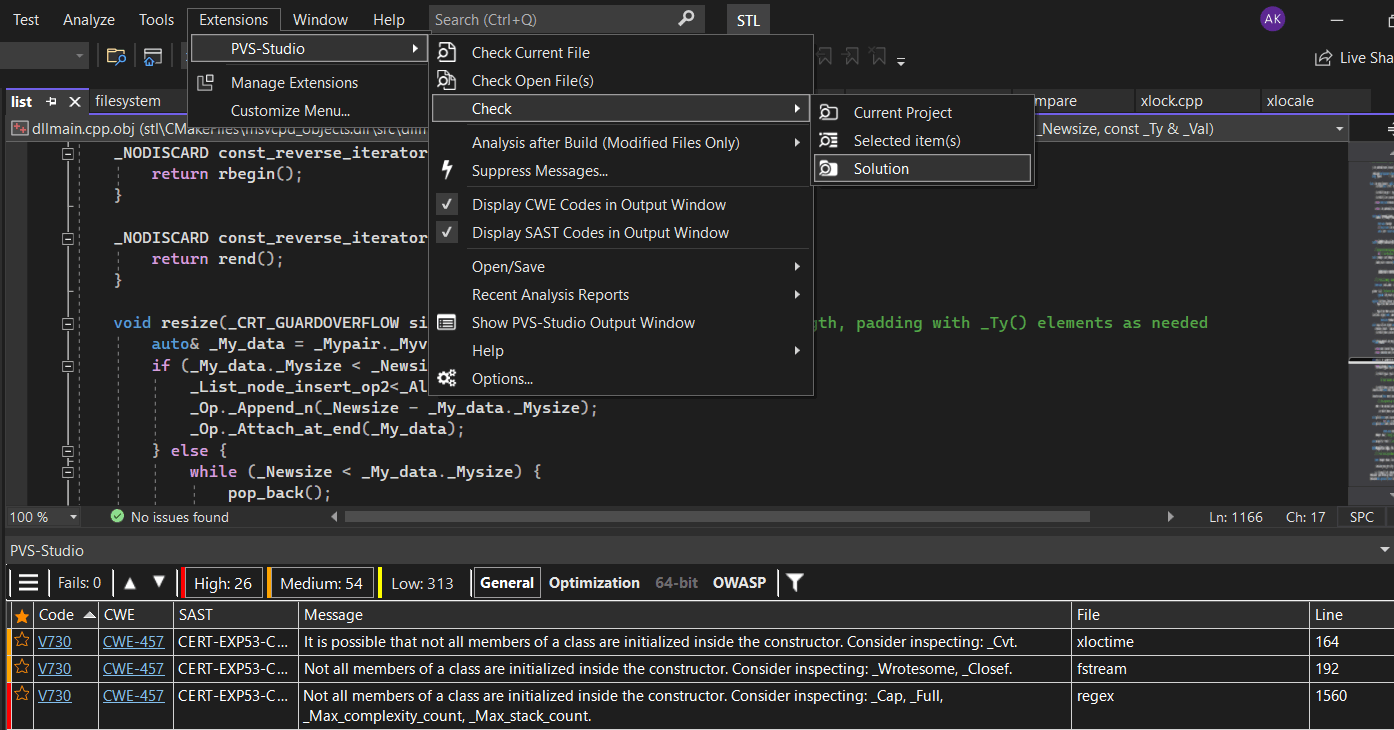Click the Suppress Messages lightning icon
This screenshot has width=1394, height=730.
447,171
